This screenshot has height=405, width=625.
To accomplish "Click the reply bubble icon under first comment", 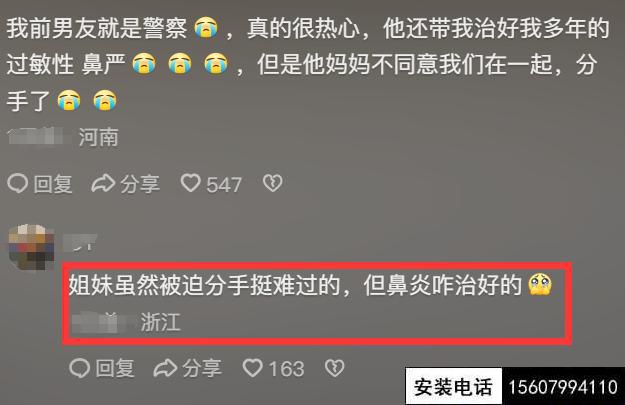I will tap(18, 183).
